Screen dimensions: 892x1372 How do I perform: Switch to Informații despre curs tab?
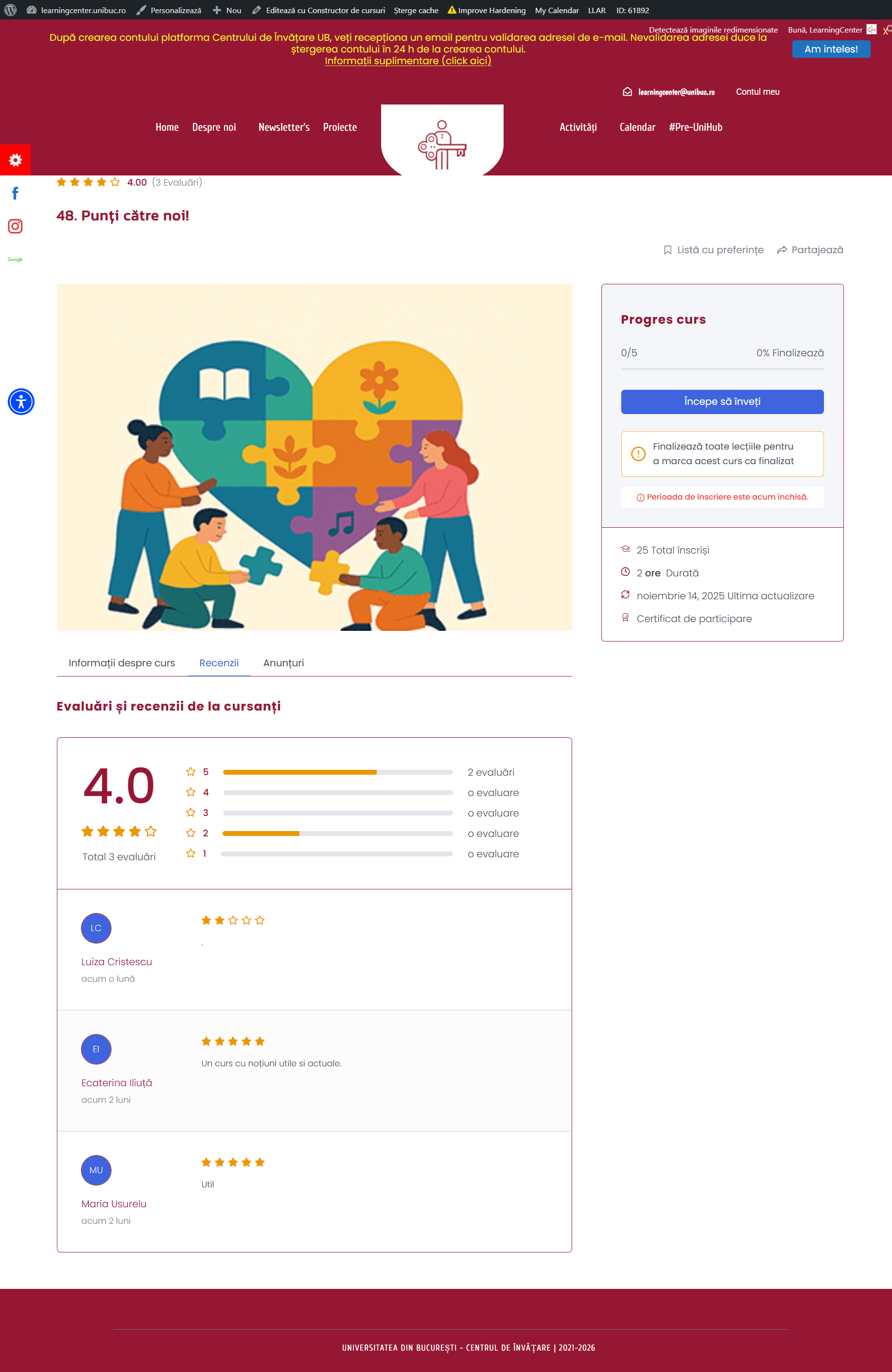122,663
